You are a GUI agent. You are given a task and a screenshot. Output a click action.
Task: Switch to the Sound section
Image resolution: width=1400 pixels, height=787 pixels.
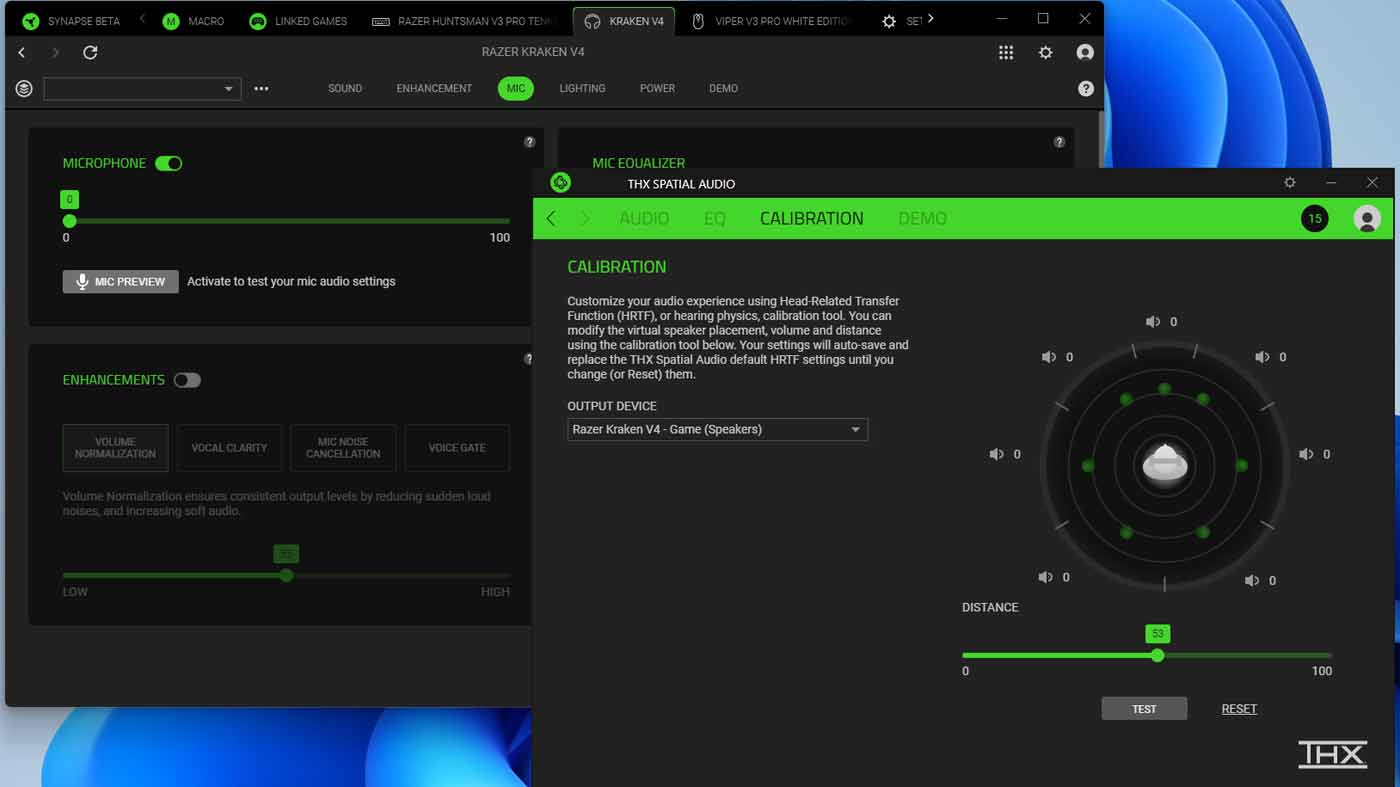[x=345, y=88]
